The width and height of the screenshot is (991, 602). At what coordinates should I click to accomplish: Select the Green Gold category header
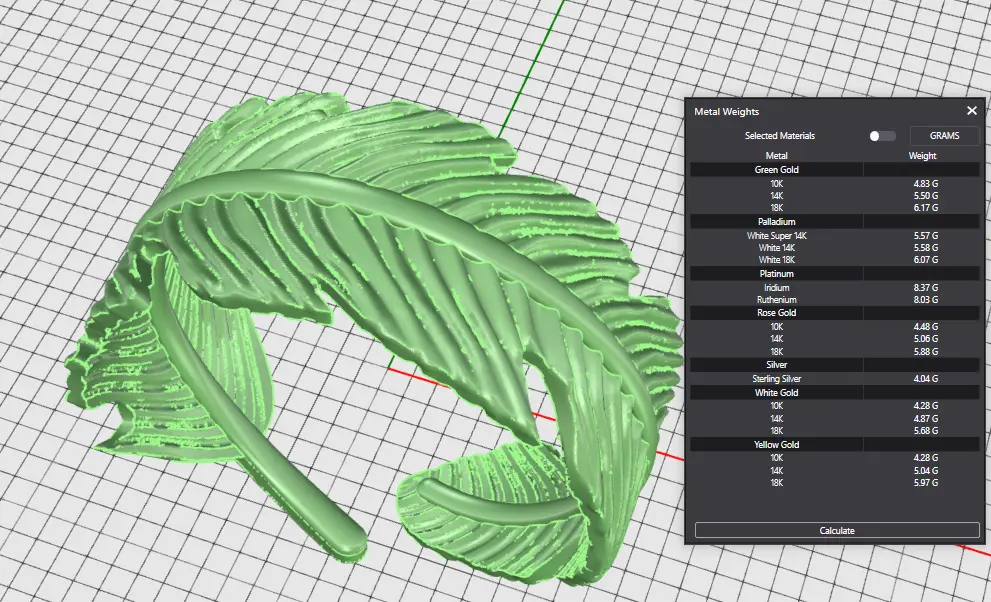click(776, 170)
